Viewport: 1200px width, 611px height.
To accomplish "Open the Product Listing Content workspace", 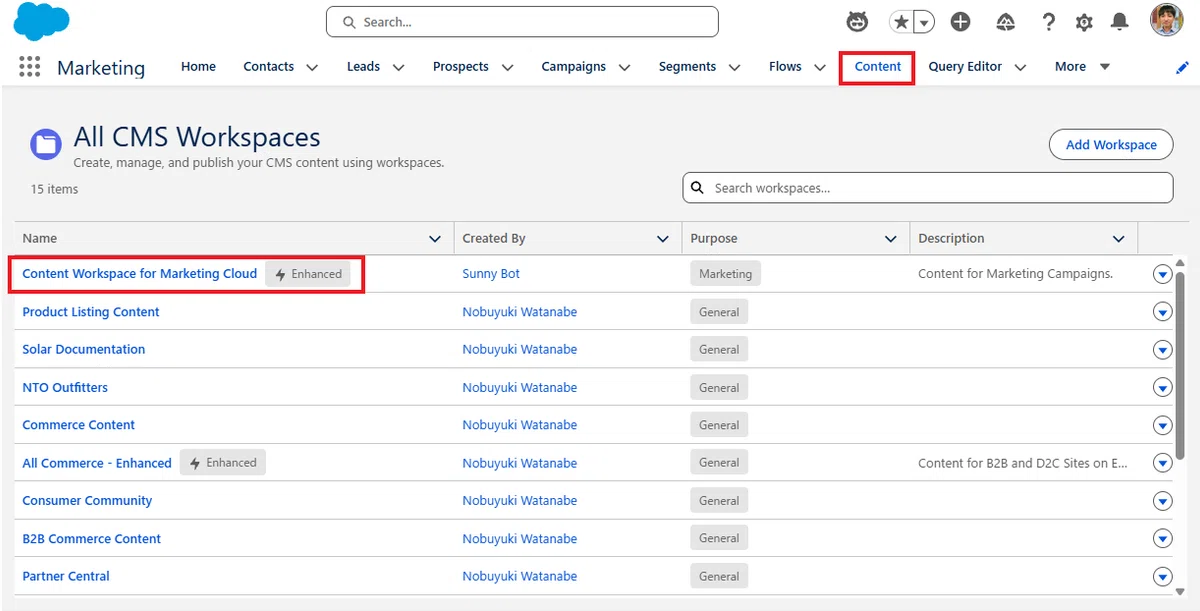I will coord(91,312).
